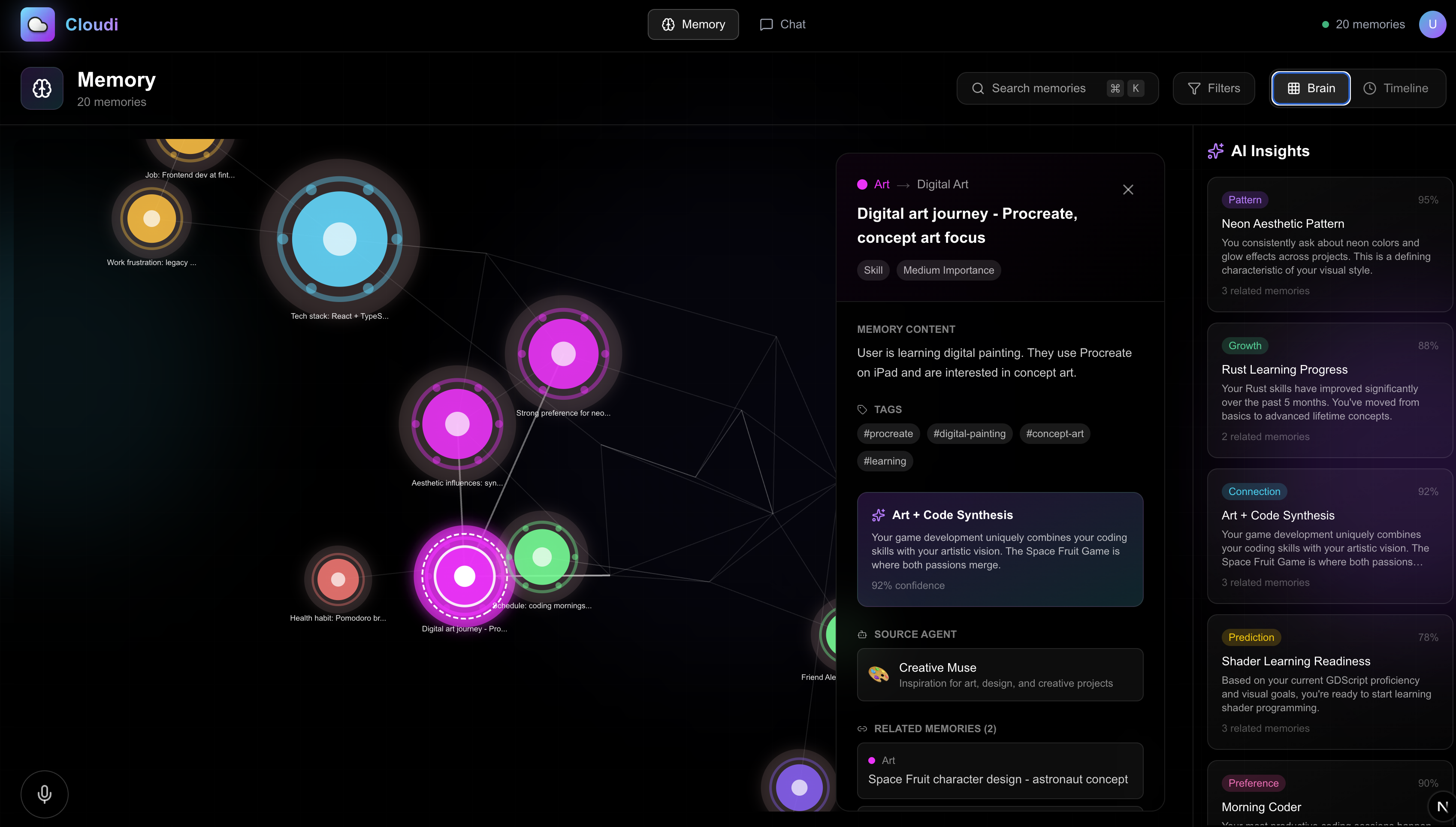1456x827 pixels.
Task: Switch to Brain view
Action: (1311, 89)
